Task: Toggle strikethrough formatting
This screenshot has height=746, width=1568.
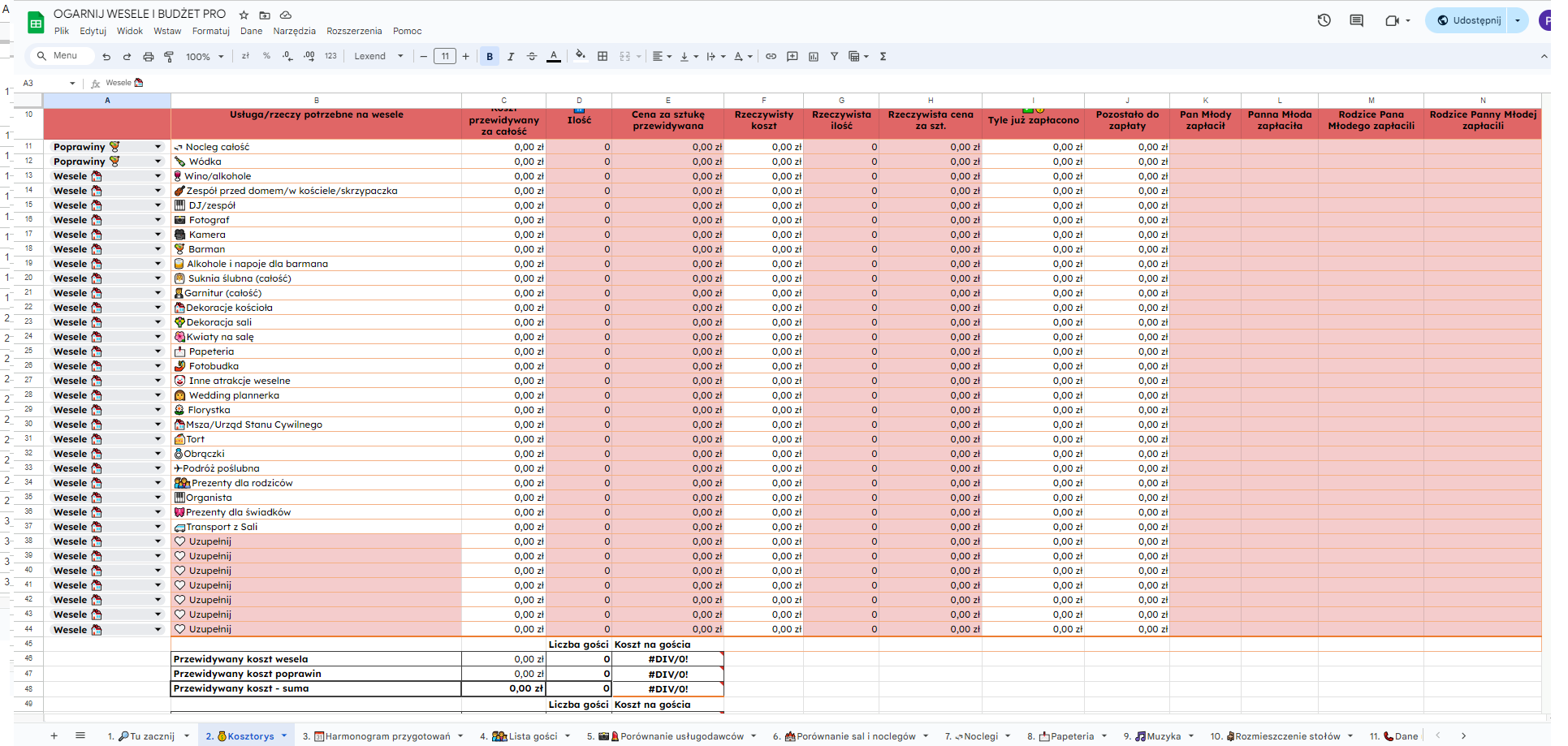Action: 532,57
